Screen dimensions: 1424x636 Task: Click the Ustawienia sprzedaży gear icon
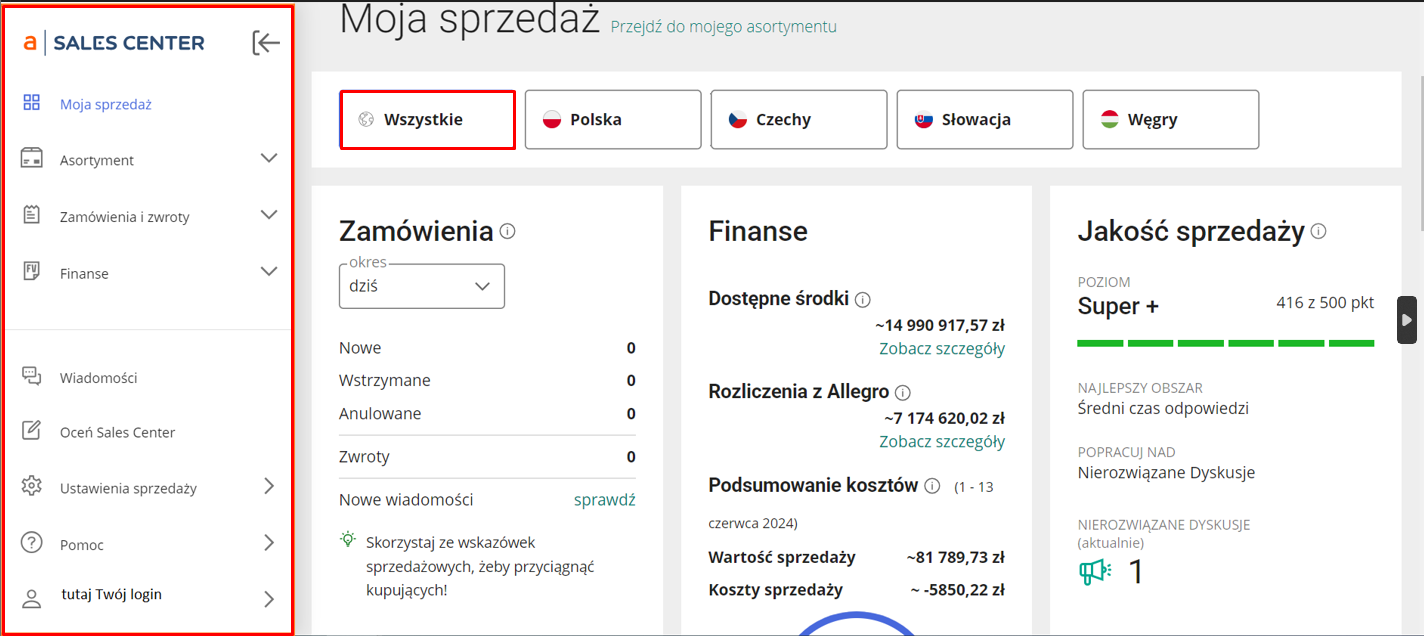[x=31, y=487]
